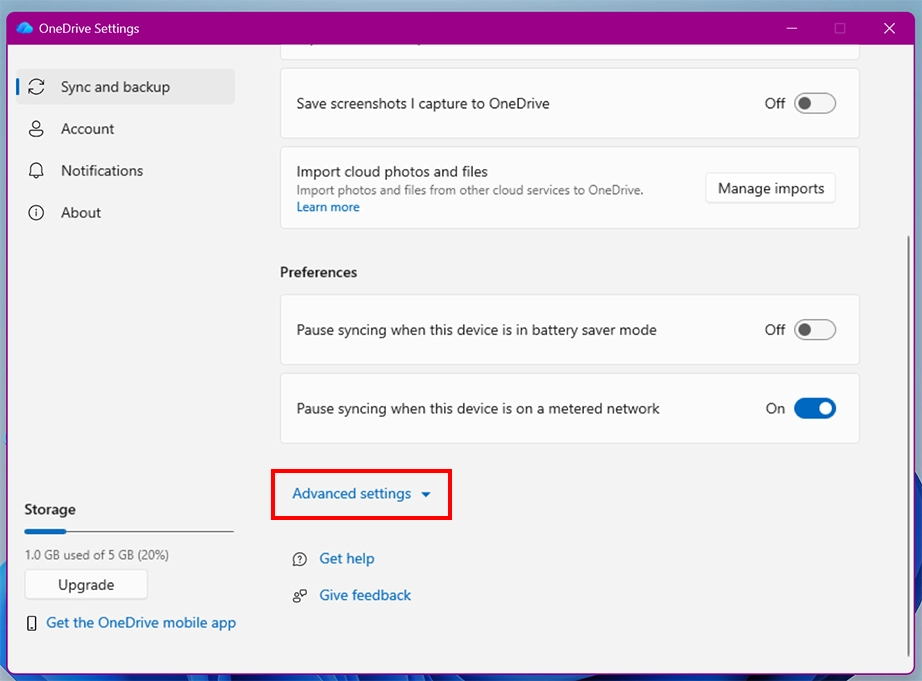Open the Sync and backup section

coord(126,87)
